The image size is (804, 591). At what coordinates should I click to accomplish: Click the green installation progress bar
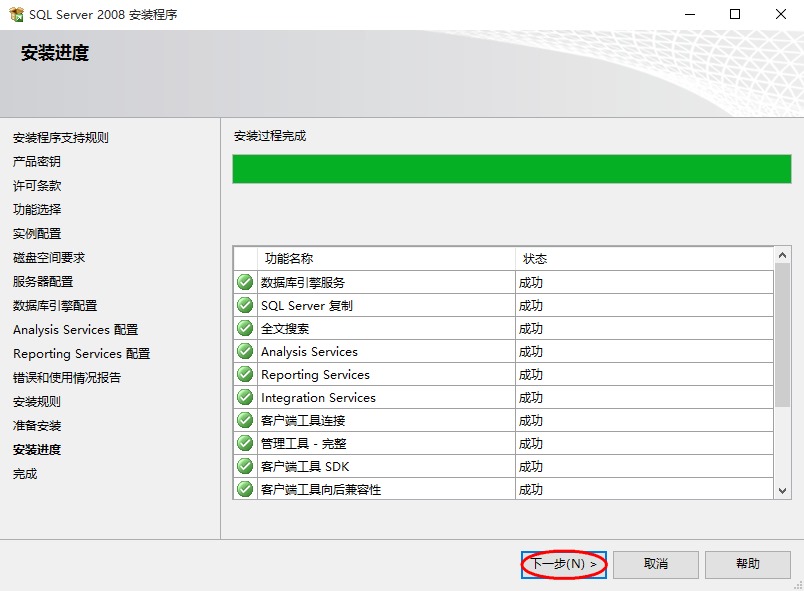[512, 169]
